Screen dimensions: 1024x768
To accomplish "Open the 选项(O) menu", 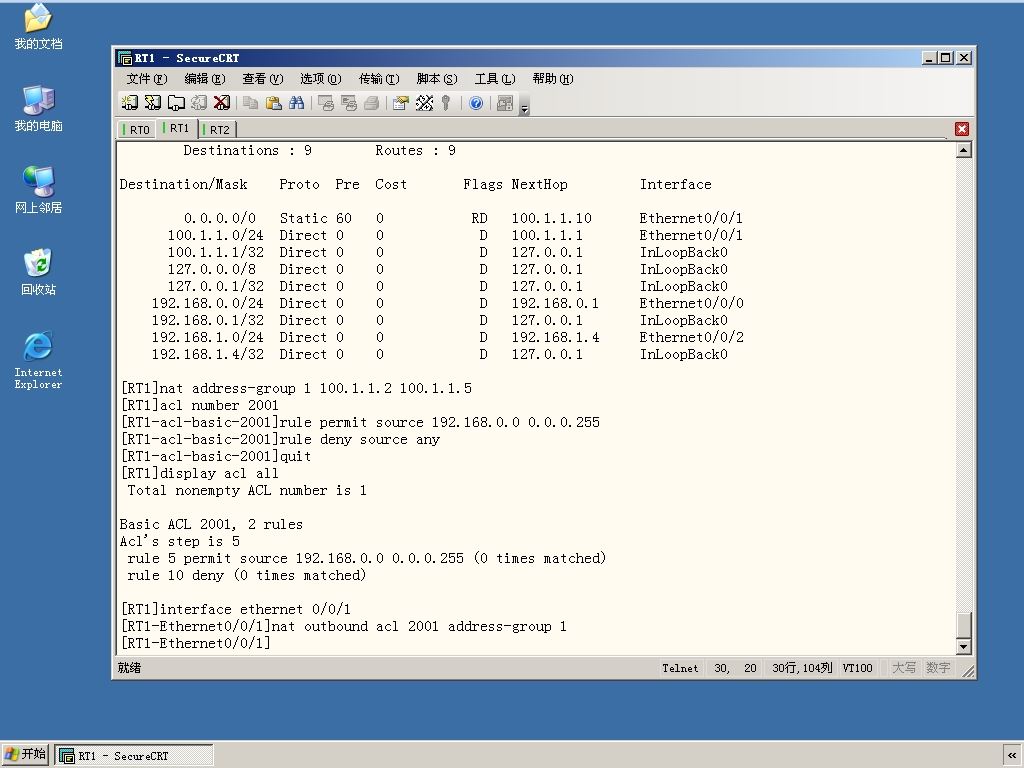I will [321, 79].
